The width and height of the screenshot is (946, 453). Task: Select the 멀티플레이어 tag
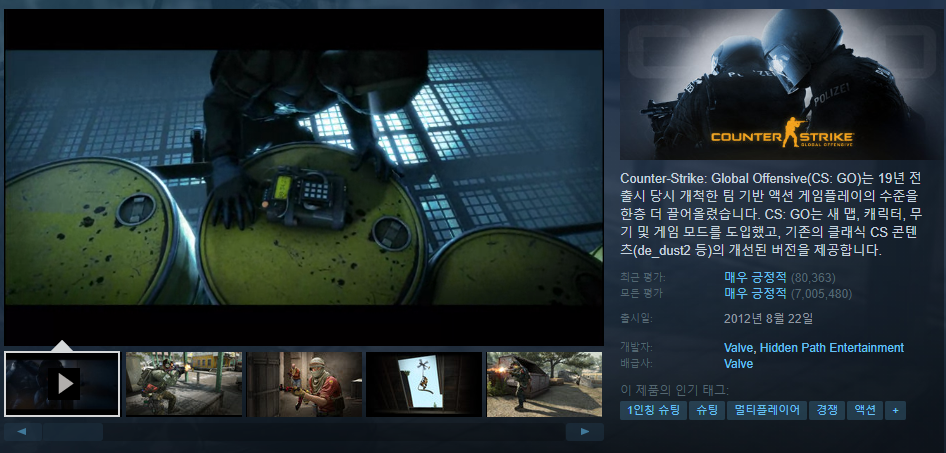[x=767, y=410]
